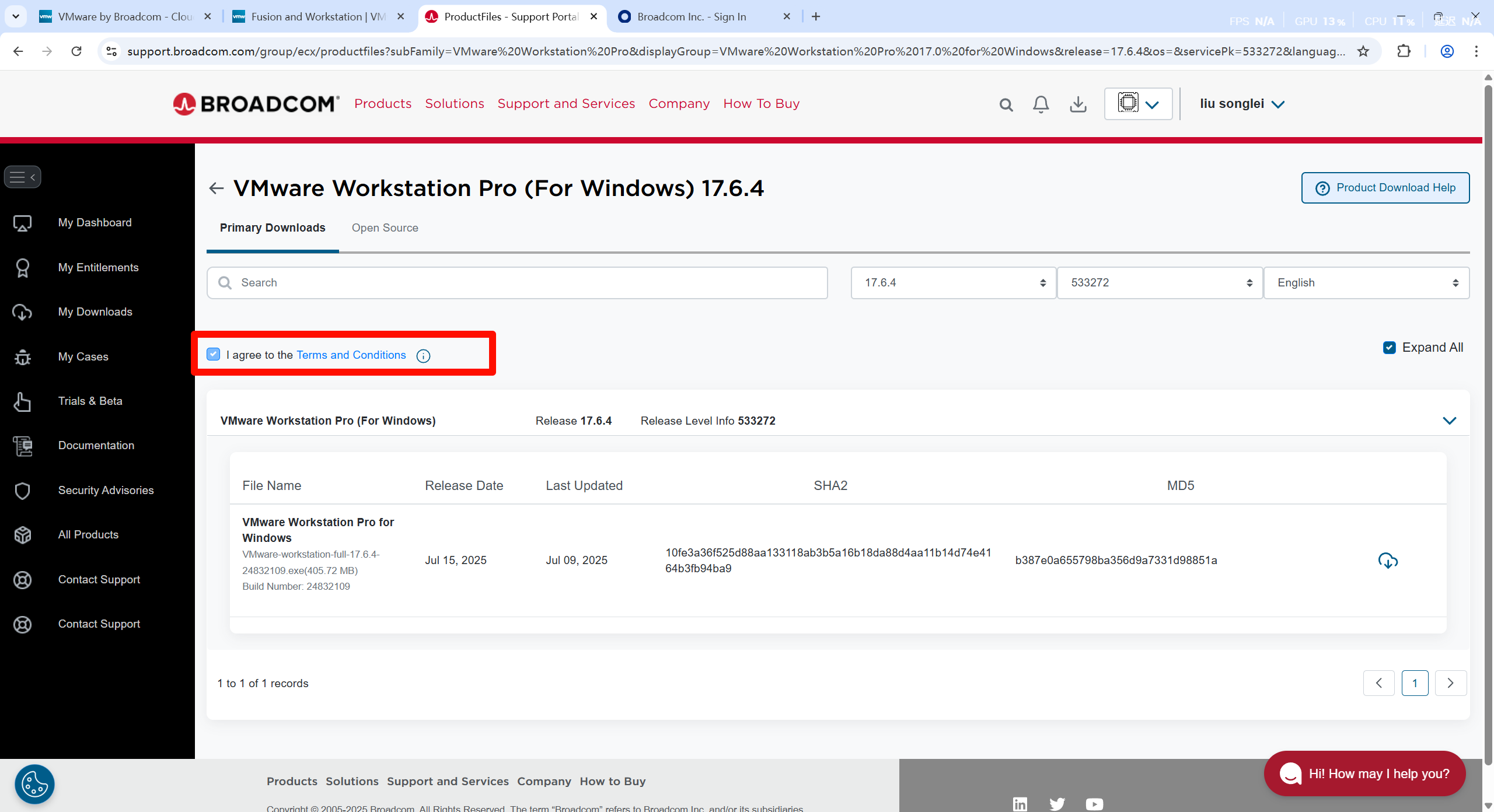
Task: Toggle the Expand All checkbox
Action: (1389, 348)
